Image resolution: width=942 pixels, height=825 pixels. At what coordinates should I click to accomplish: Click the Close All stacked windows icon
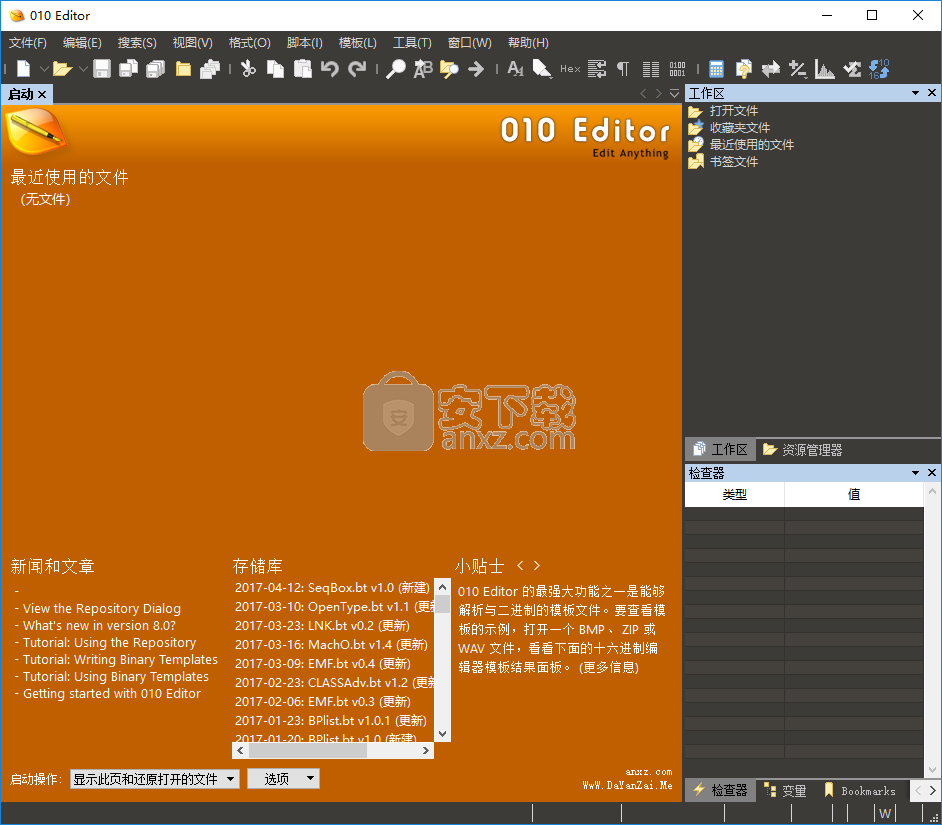[210, 69]
